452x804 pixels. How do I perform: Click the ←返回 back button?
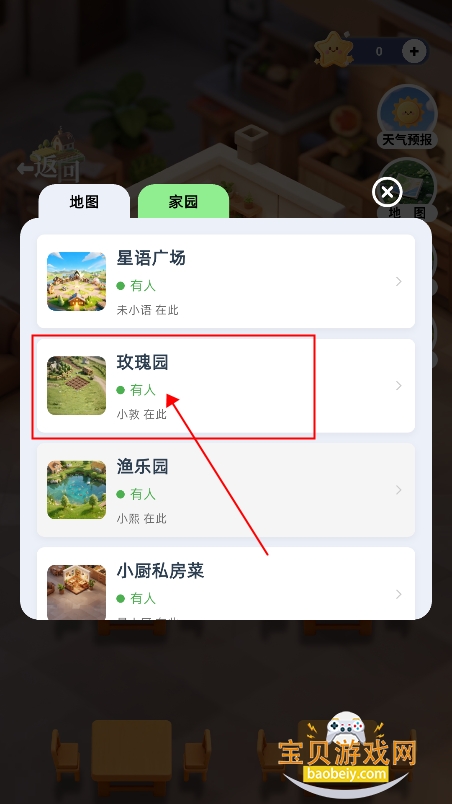click(49, 168)
